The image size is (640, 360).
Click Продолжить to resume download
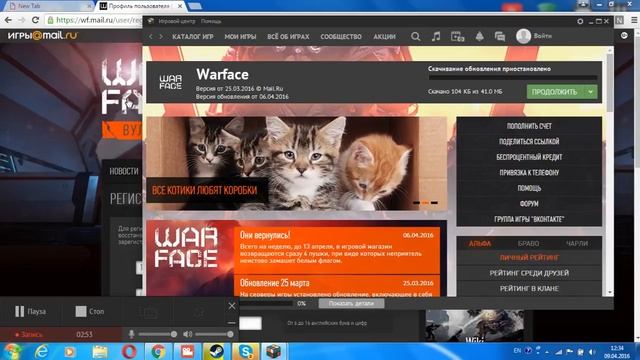tap(554, 92)
